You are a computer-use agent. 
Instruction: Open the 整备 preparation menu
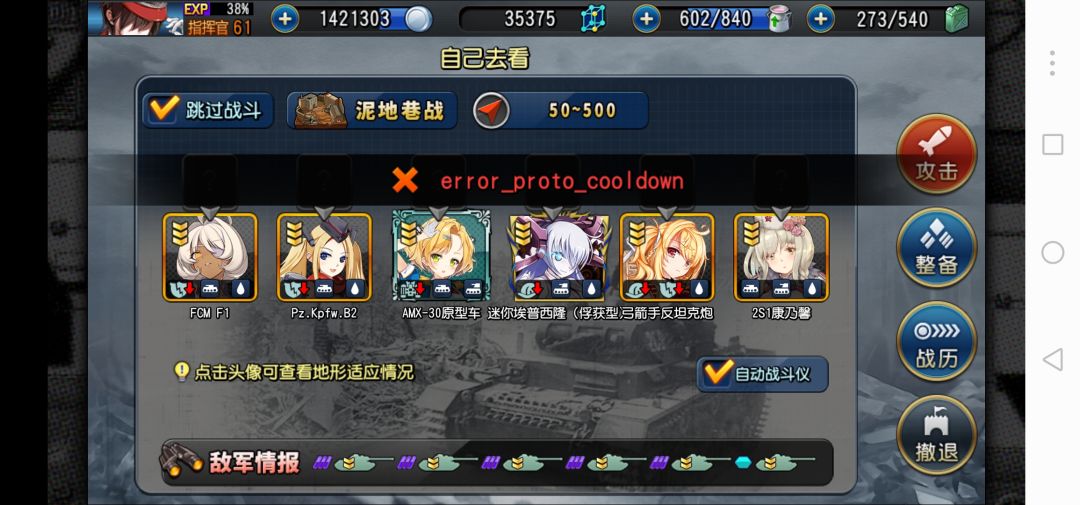tap(936, 247)
